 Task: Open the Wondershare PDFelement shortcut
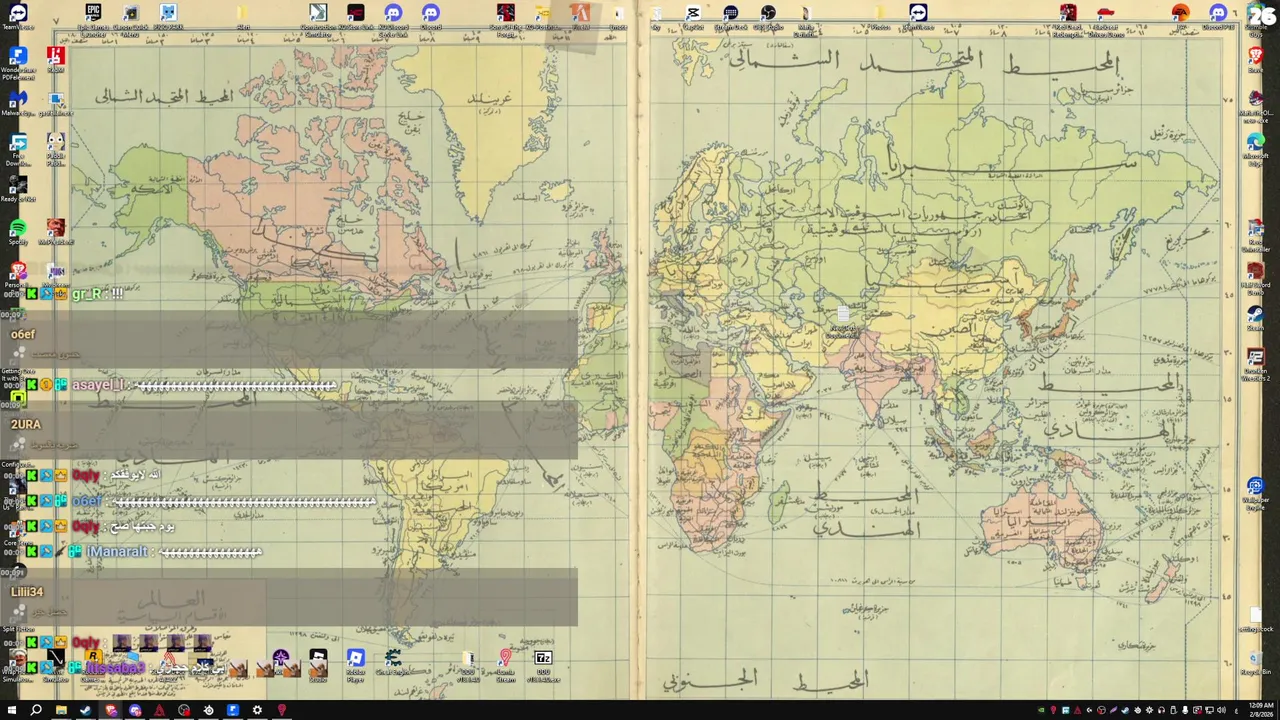coord(17,57)
